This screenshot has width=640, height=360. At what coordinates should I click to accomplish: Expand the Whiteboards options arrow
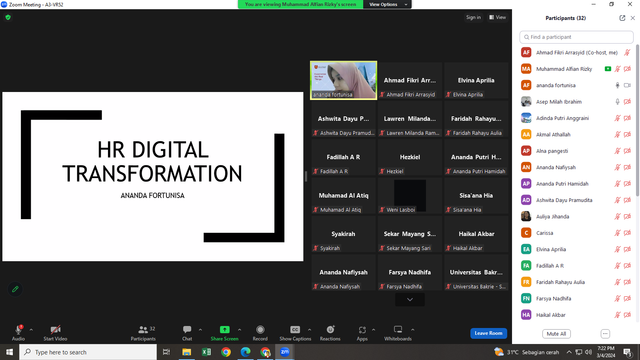pyautogui.click(x=413, y=329)
